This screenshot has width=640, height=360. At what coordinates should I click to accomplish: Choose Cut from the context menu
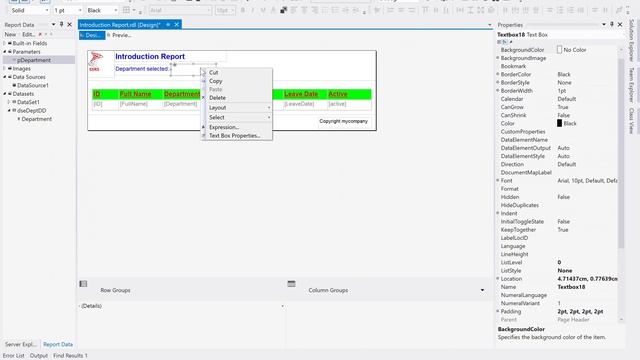click(237, 73)
